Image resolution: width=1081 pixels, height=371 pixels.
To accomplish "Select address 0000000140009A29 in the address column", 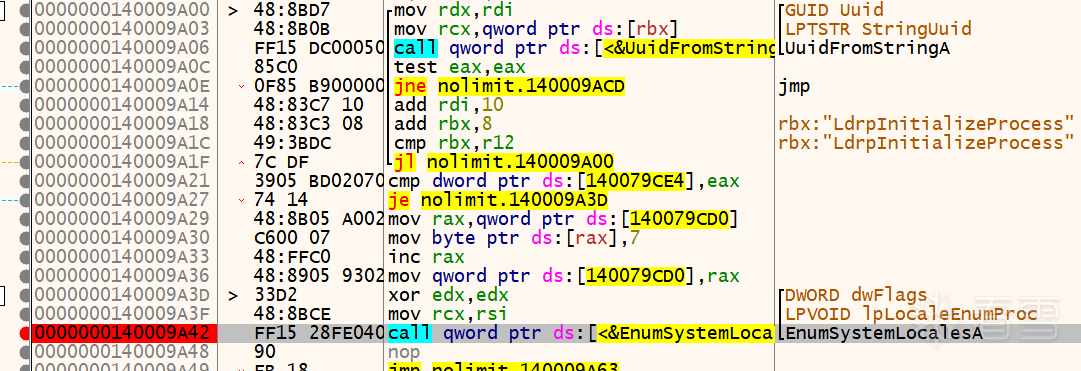I will (x=122, y=219).
